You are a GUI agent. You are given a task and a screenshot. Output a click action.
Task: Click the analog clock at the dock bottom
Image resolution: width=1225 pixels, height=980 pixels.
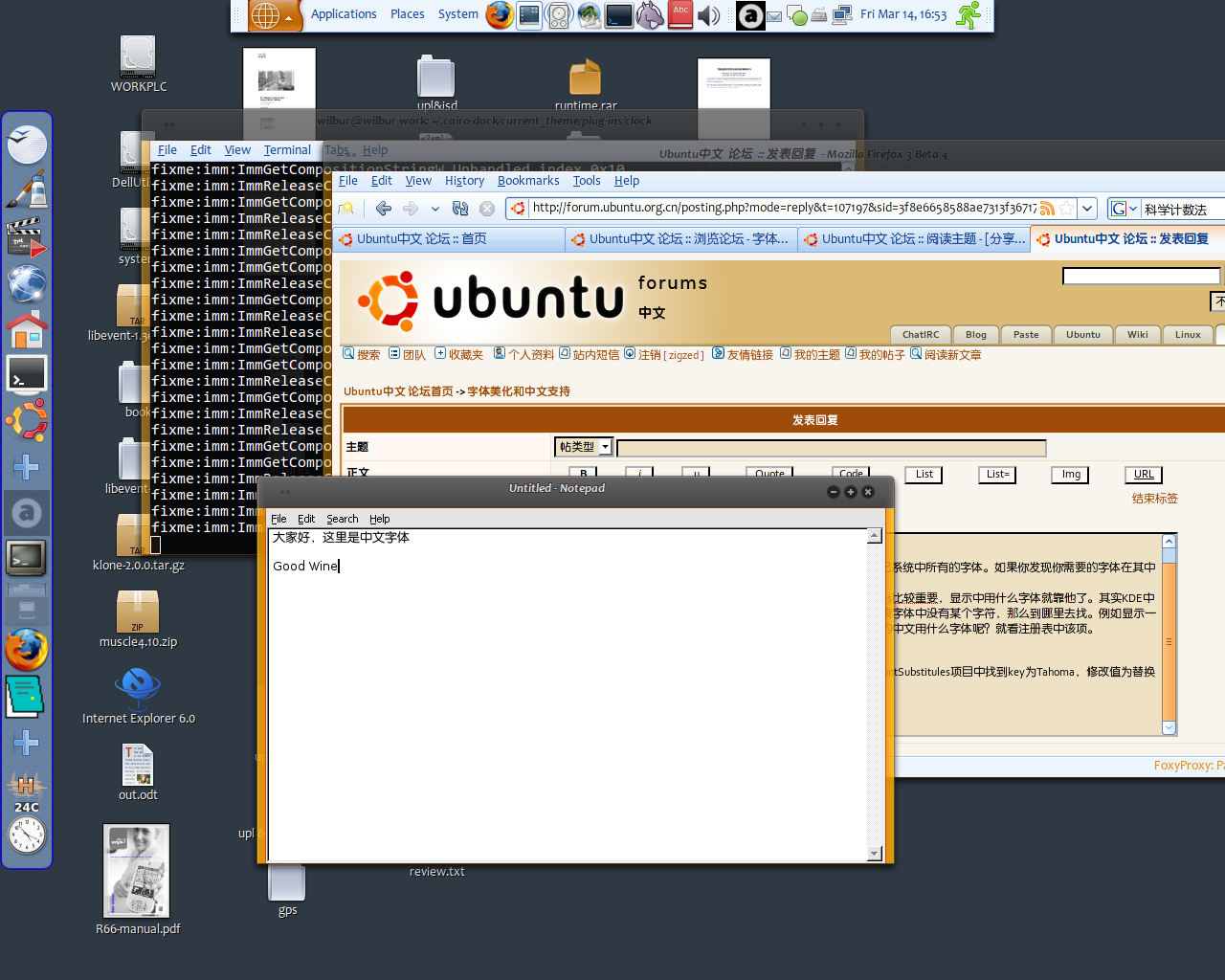pyautogui.click(x=27, y=835)
